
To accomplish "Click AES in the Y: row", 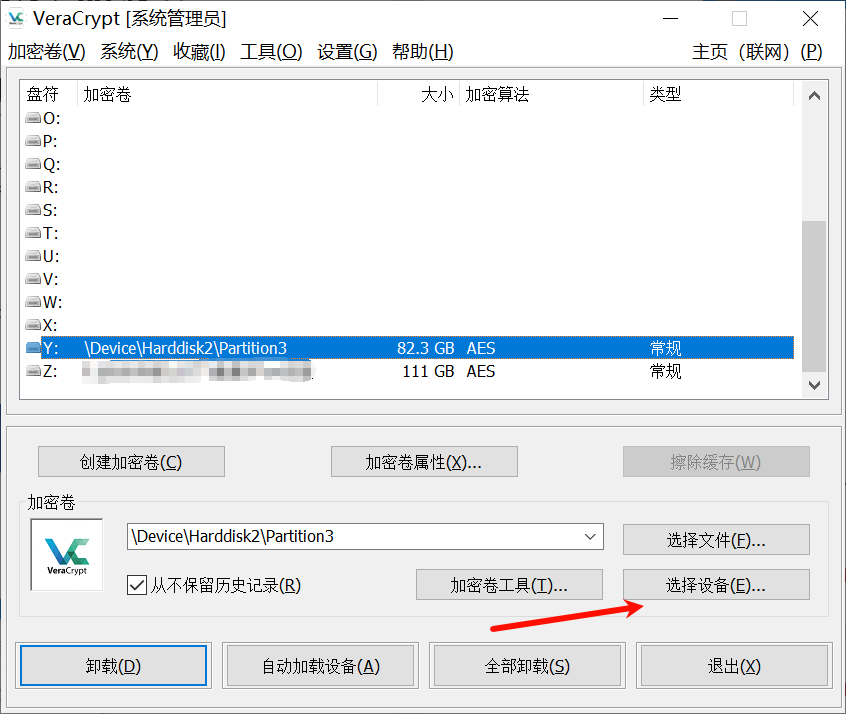I will (481, 348).
